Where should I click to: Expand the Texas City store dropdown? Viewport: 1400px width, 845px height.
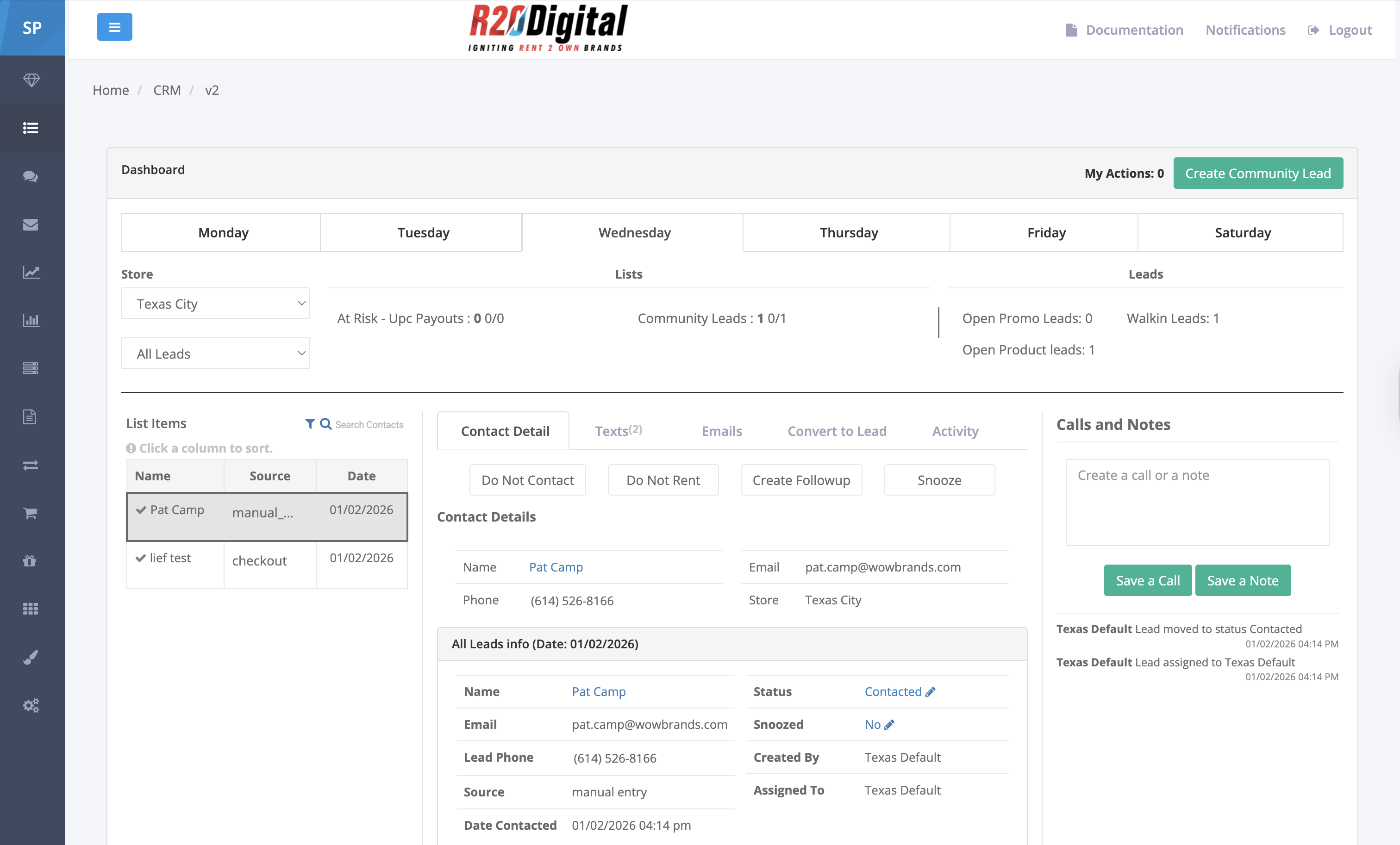pyautogui.click(x=215, y=304)
